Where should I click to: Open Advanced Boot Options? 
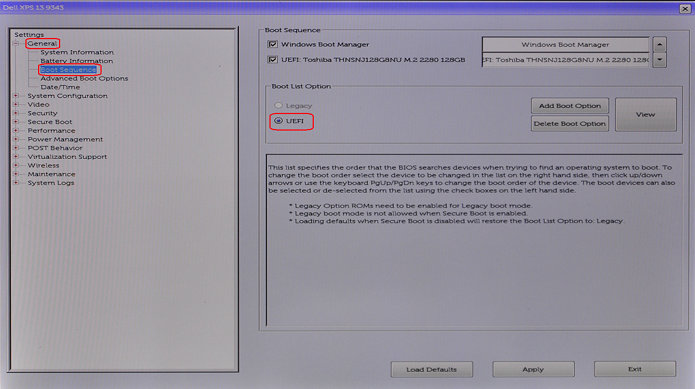point(84,78)
